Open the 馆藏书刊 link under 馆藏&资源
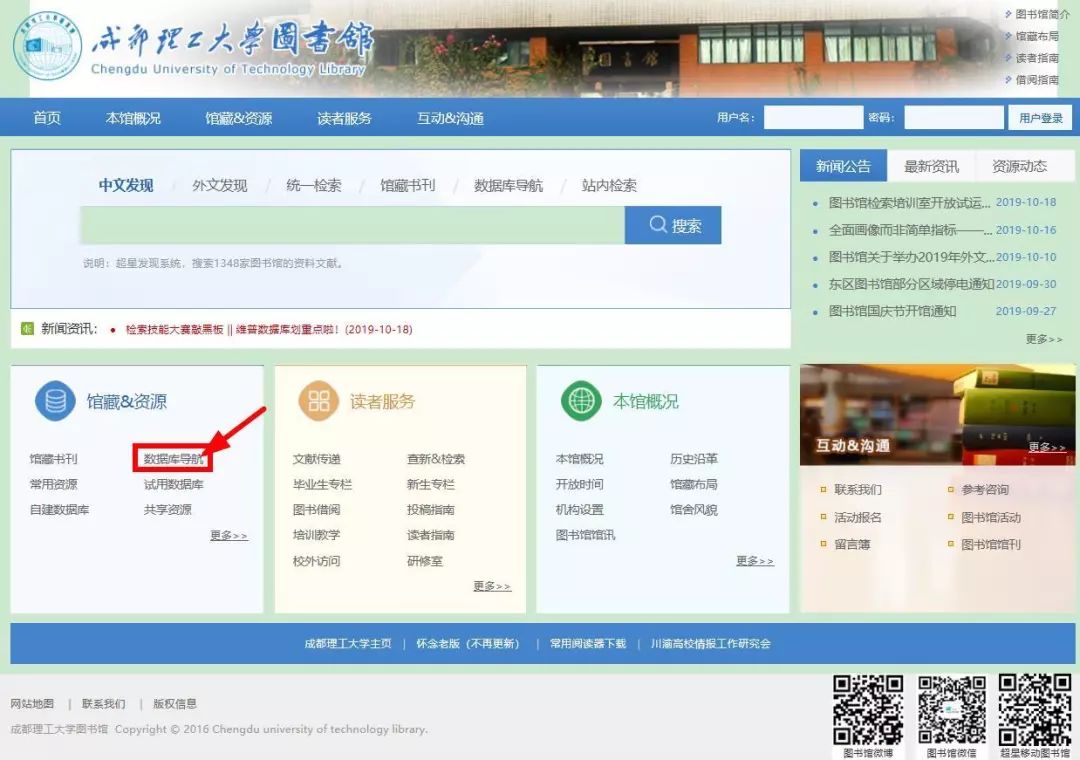 53,459
